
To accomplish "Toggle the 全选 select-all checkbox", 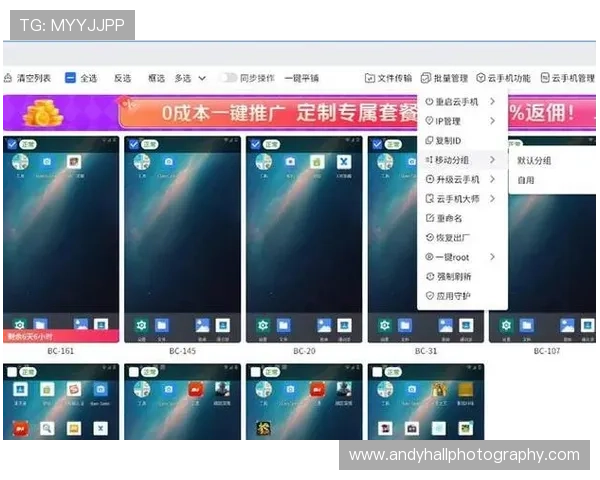I will [x=70, y=78].
